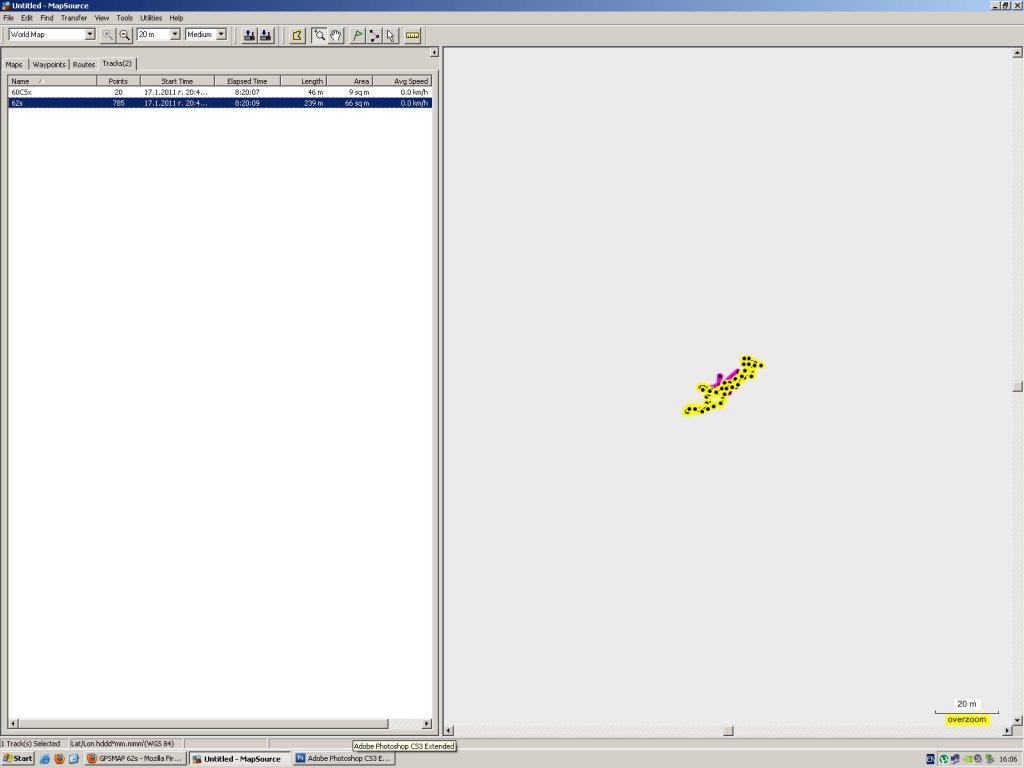Click the map vertical scroll thumb

pyautogui.click(x=1017, y=387)
